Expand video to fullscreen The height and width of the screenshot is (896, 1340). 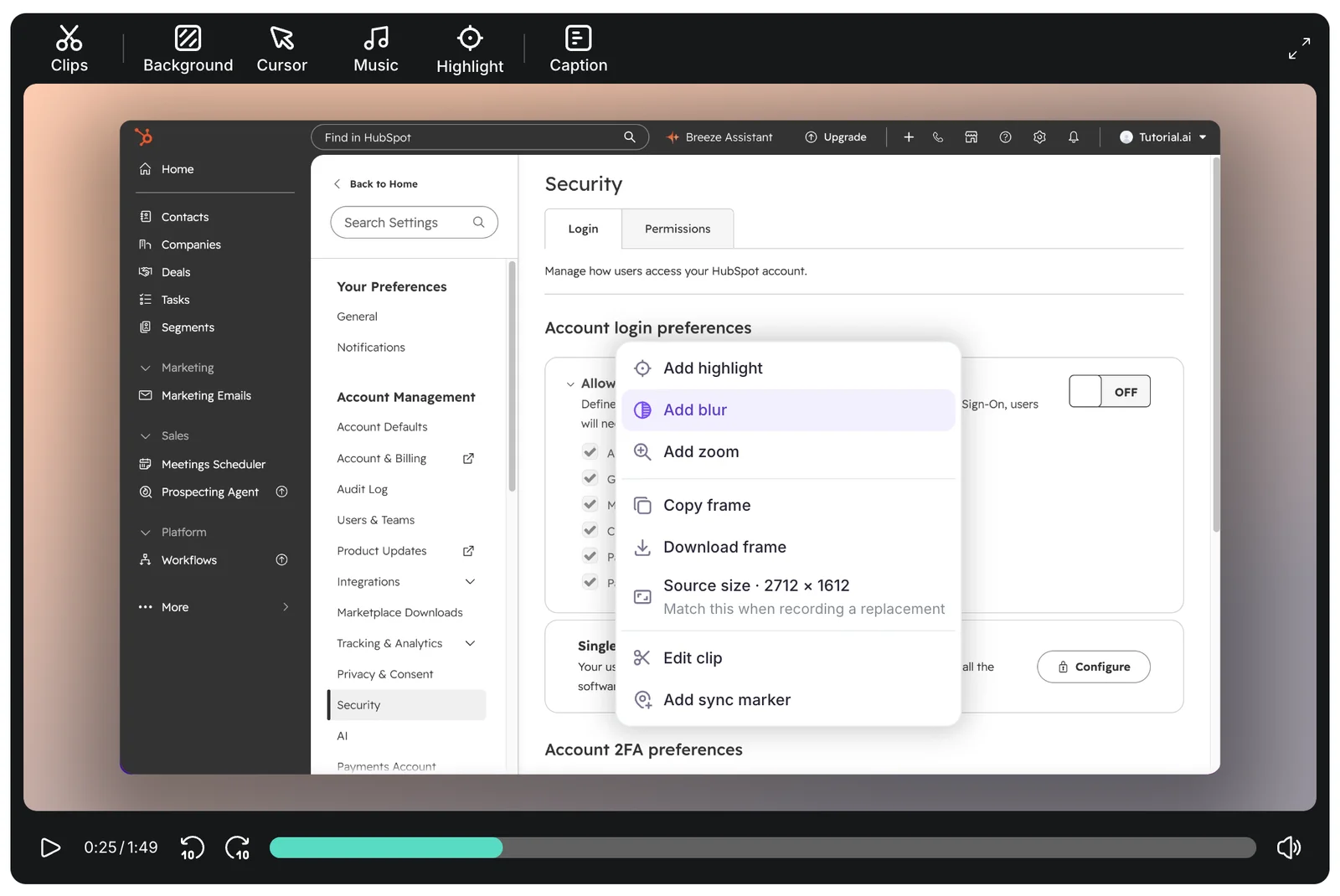[1299, 49]
